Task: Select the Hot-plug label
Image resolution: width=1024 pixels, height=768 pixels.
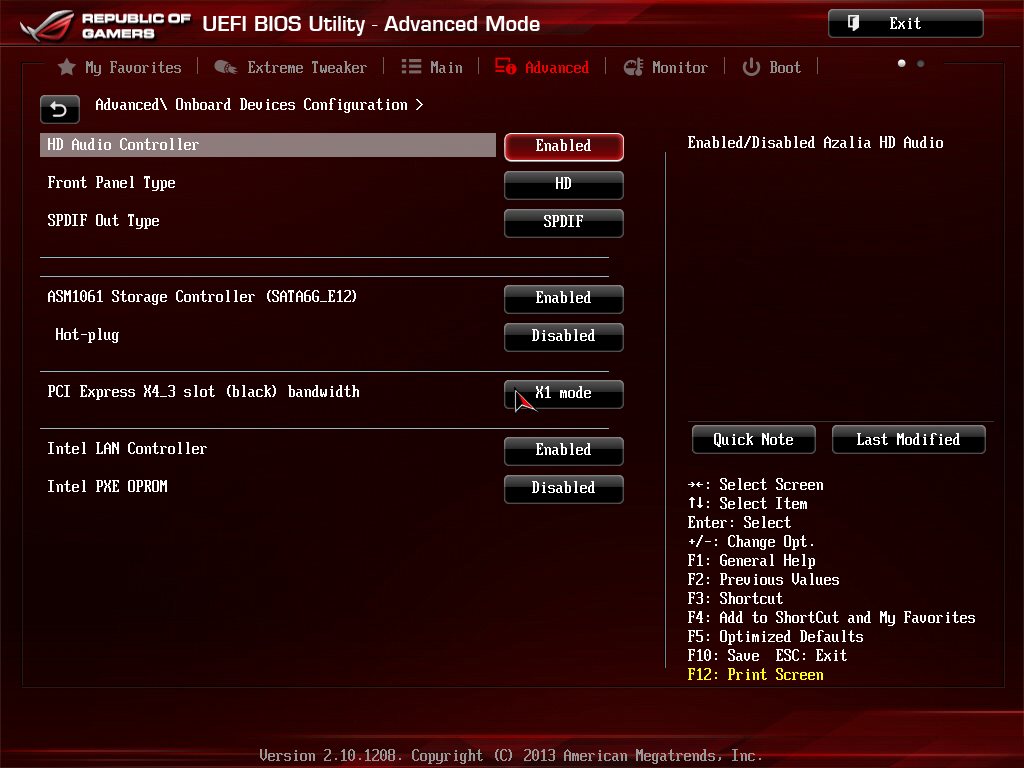Action: pos(87,335)
